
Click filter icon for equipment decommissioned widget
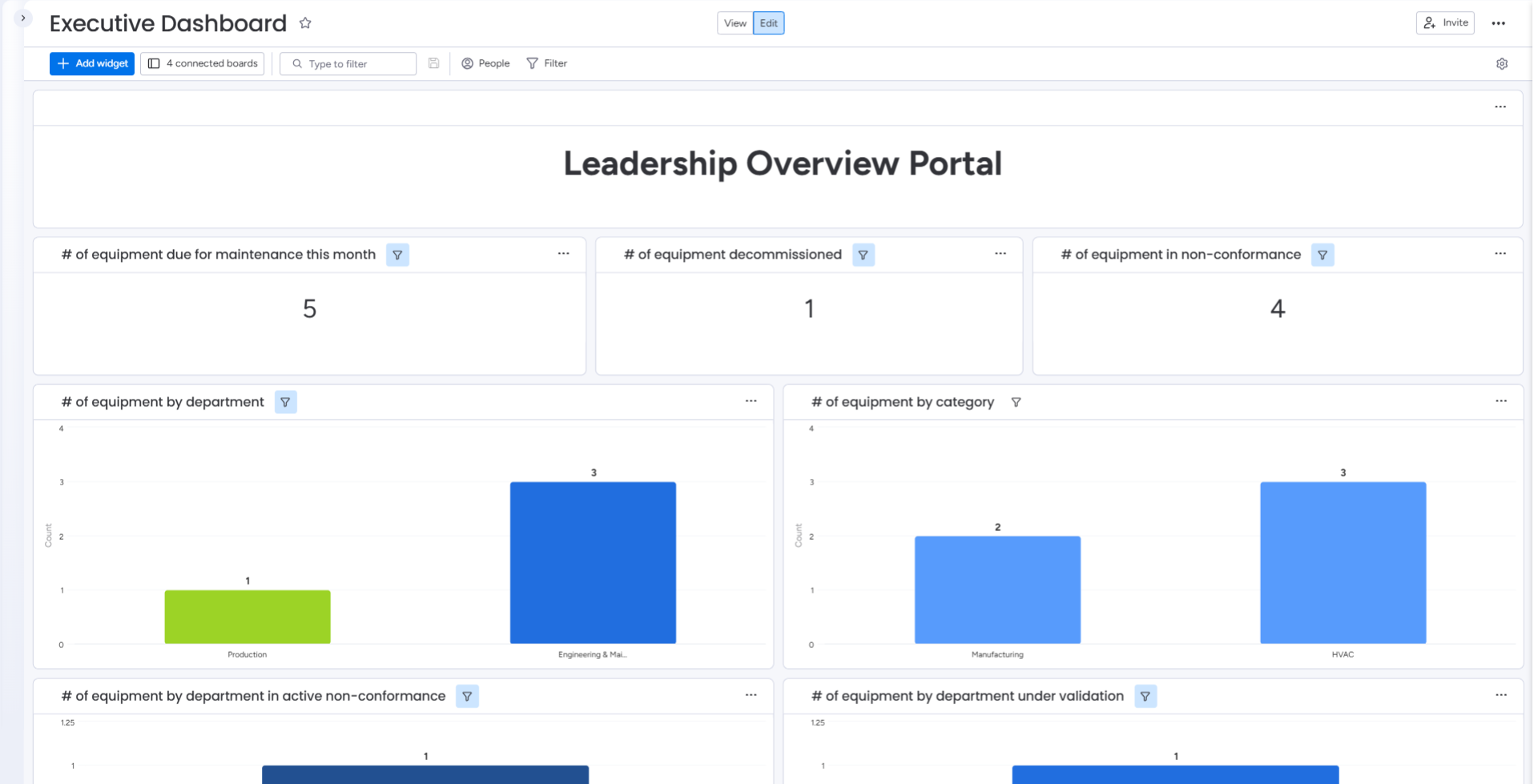864,255
